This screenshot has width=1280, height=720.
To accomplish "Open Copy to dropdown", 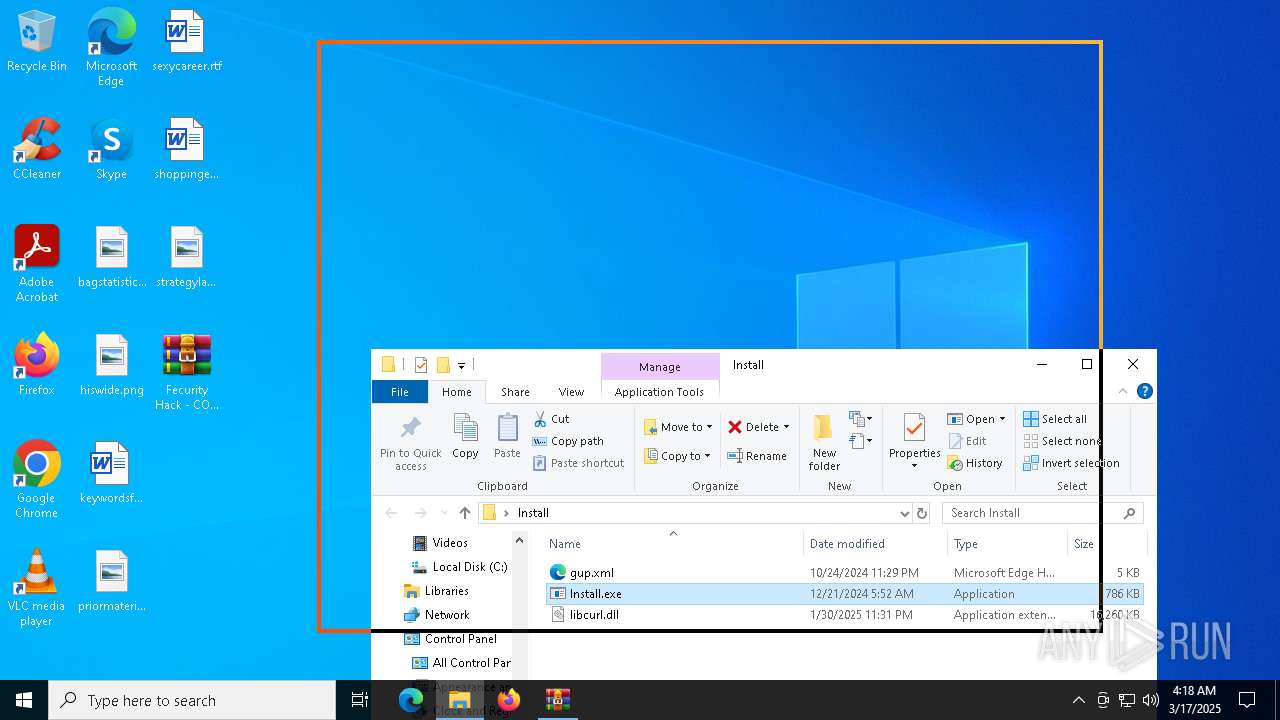I will [x=678, y=456].
